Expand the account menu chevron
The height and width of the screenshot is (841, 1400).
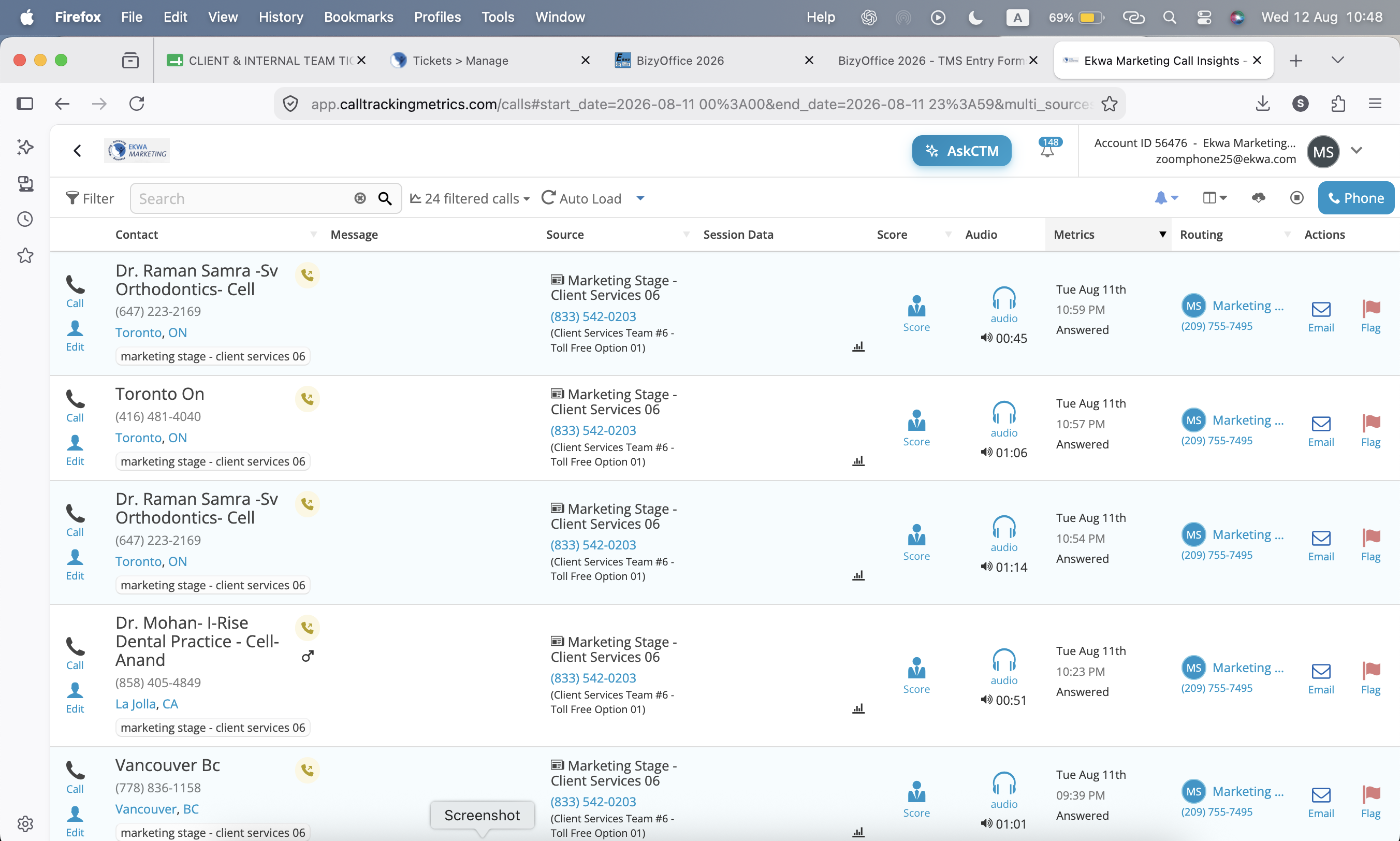tap(1357, 151)
